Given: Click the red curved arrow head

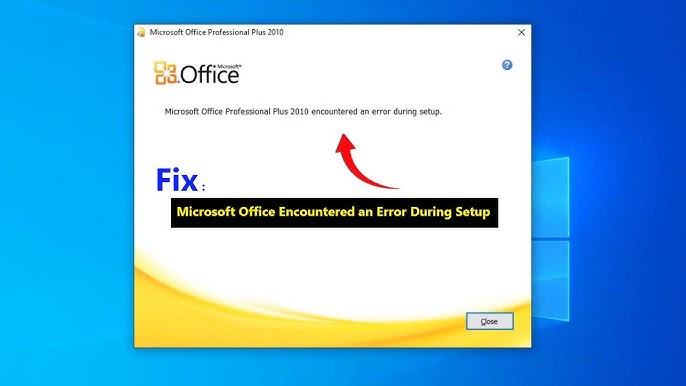Looking at the screenshot, I should pyautogui.click(x=346, y=144).
